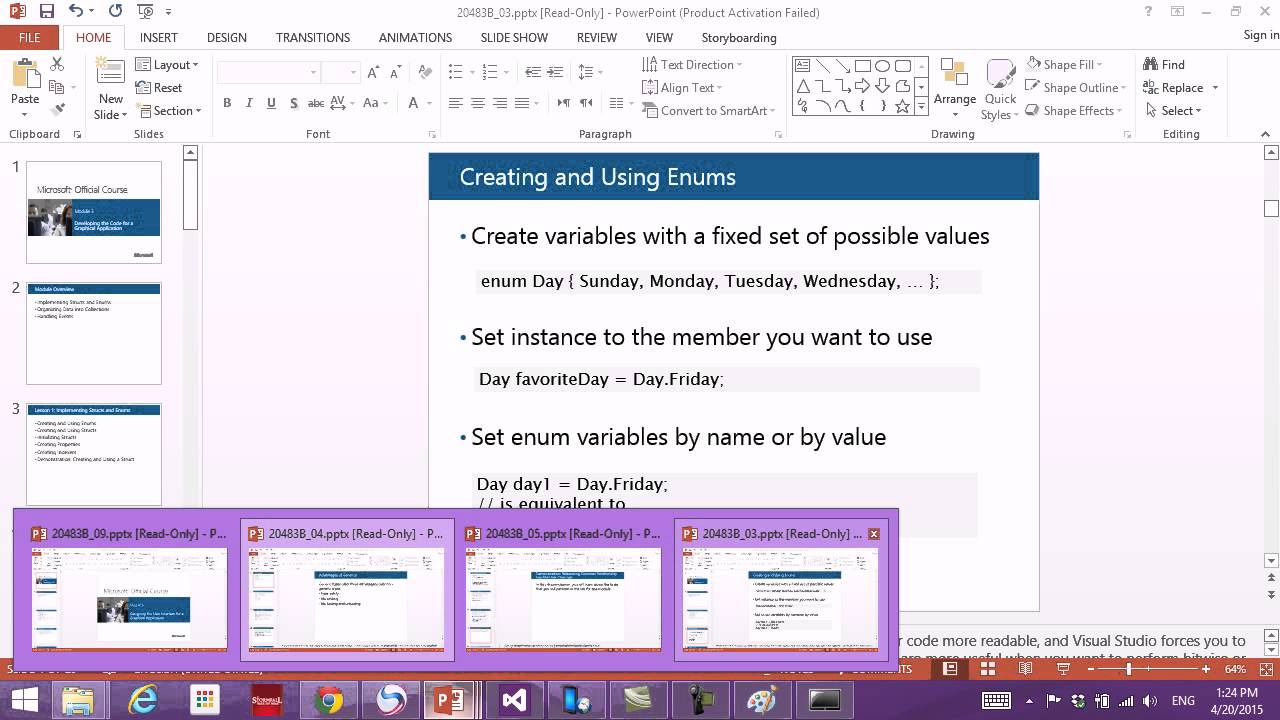The image size is (1280, 720).
Task: Start Slide Show from status bar icon
Action: tap(1063, 669)
